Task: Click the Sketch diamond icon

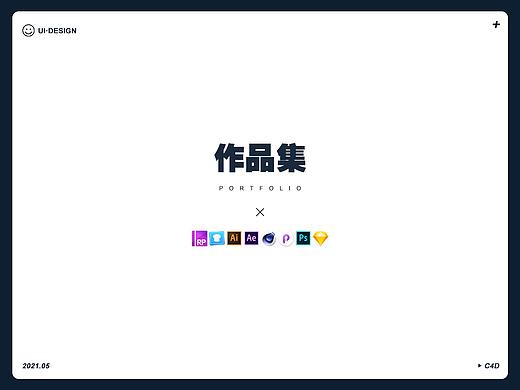Action: 321,239
